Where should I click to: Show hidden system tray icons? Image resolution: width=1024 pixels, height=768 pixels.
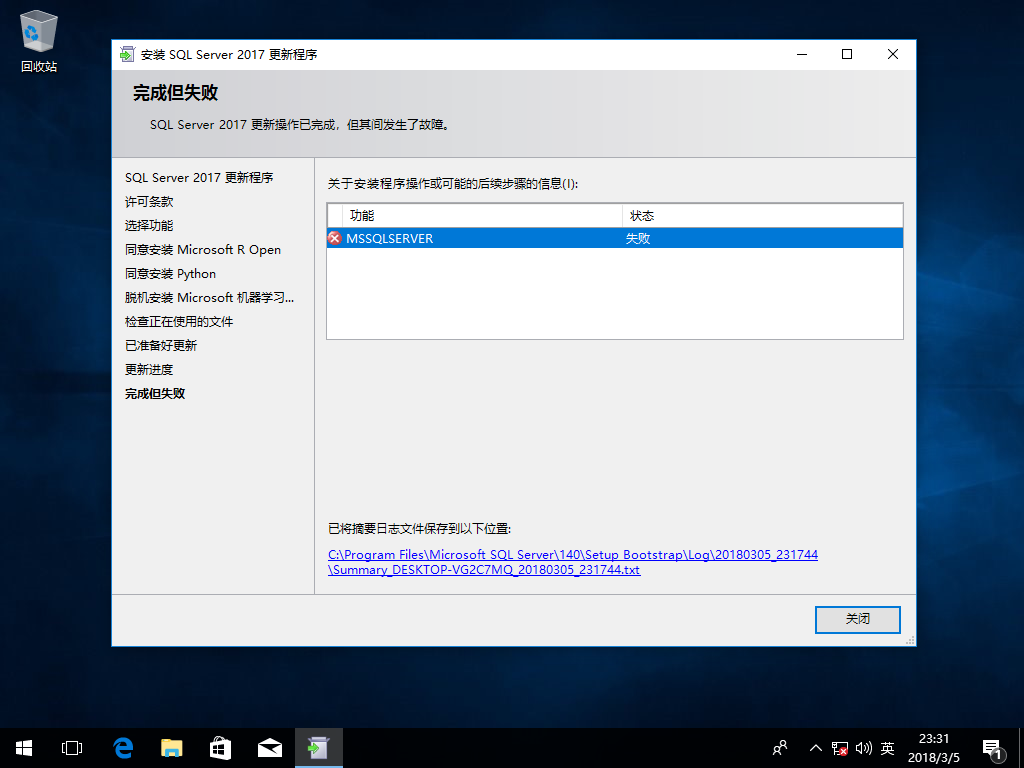coord(816,748)
